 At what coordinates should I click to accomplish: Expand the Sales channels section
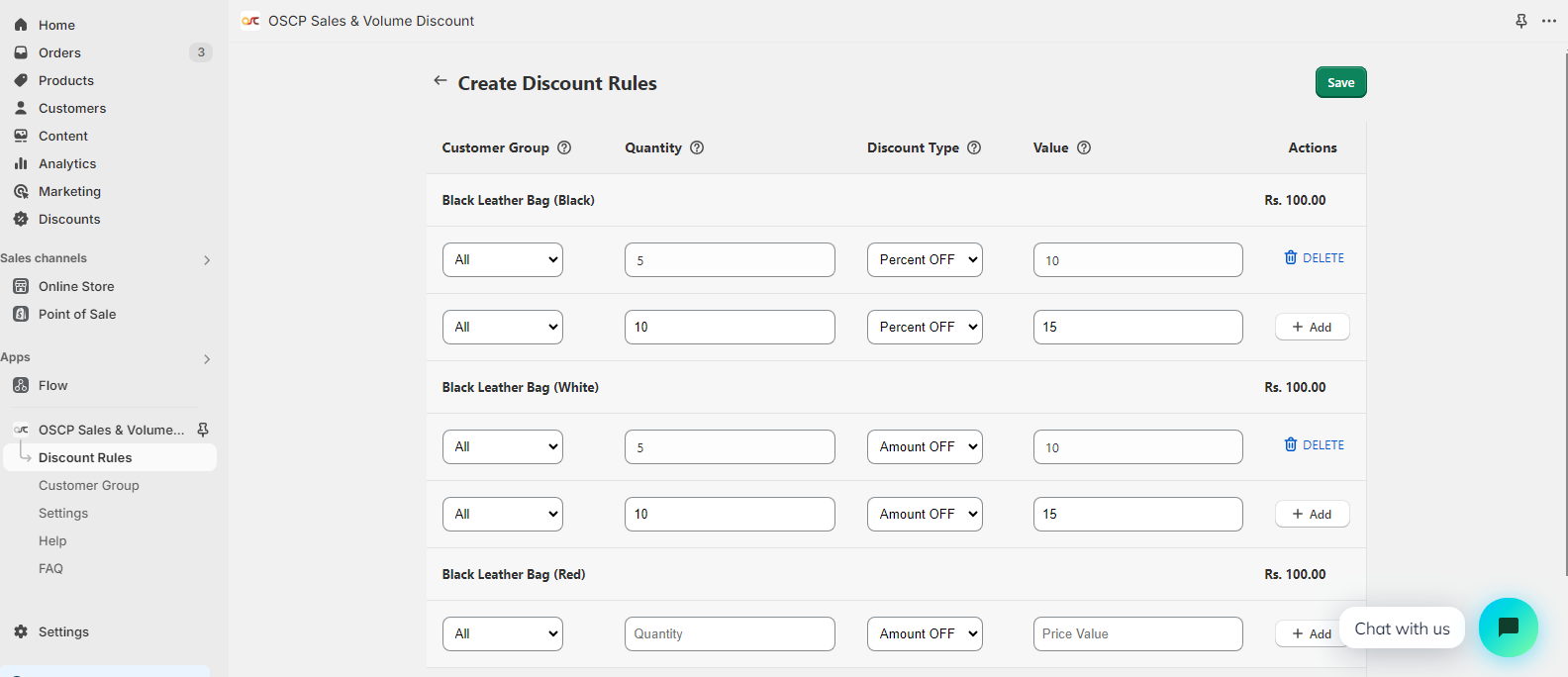[x=207, y=260]
